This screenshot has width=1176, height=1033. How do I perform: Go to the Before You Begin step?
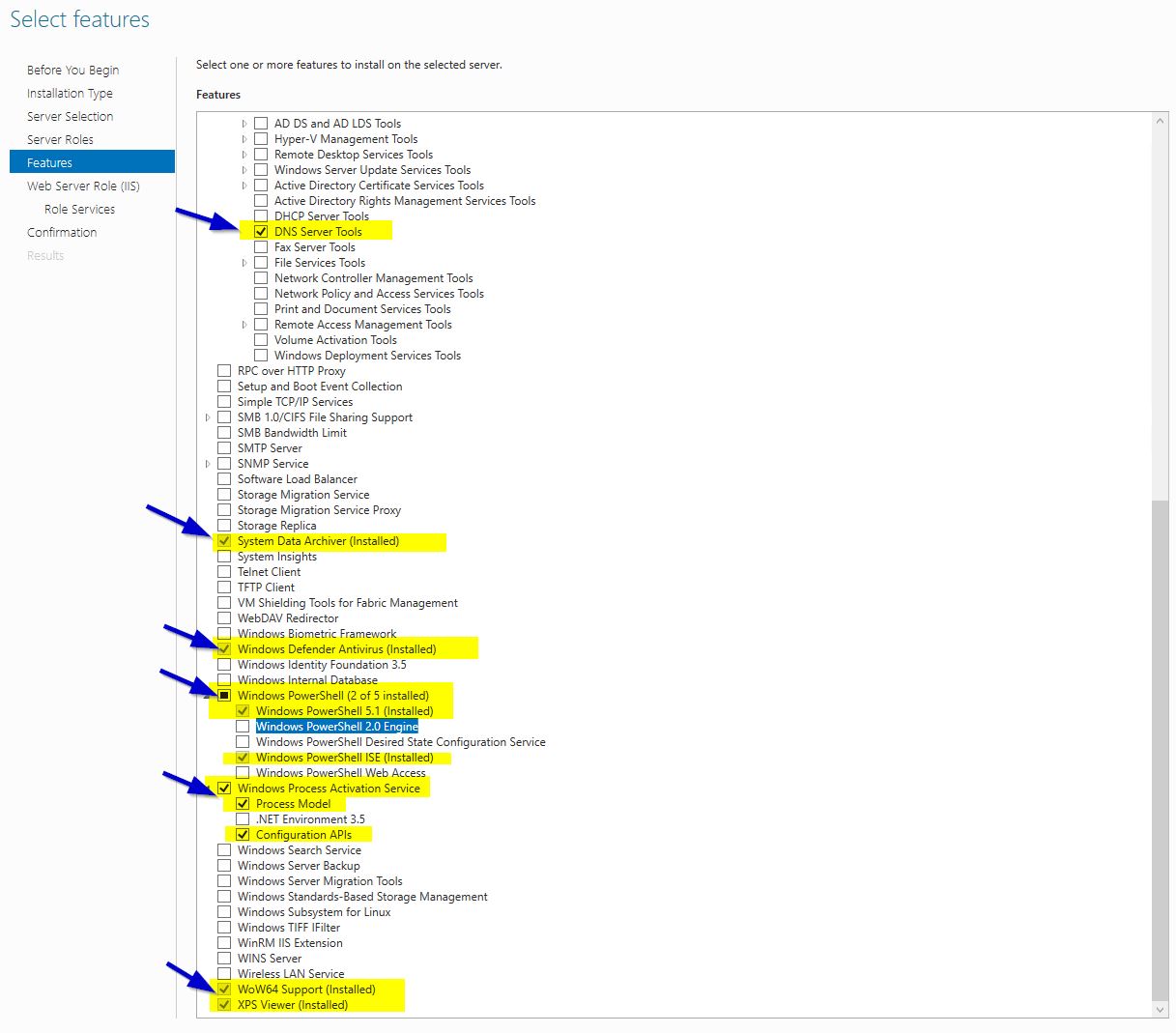click(73, 70)
